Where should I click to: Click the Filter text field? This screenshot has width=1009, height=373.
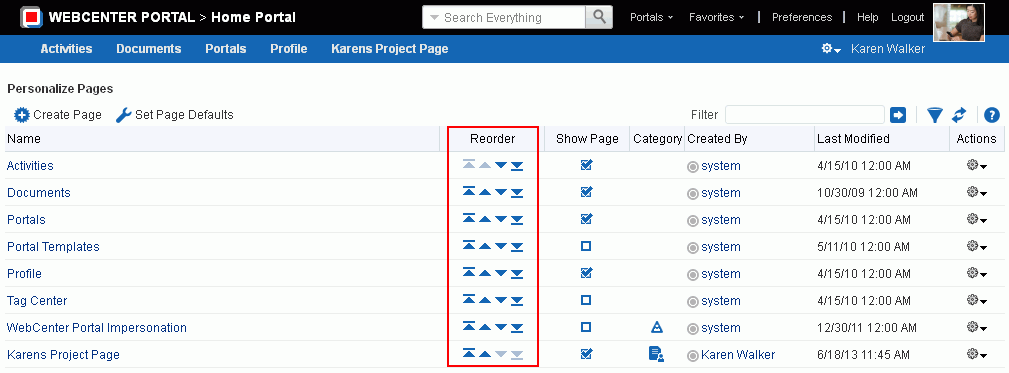(x=804, y=115)
